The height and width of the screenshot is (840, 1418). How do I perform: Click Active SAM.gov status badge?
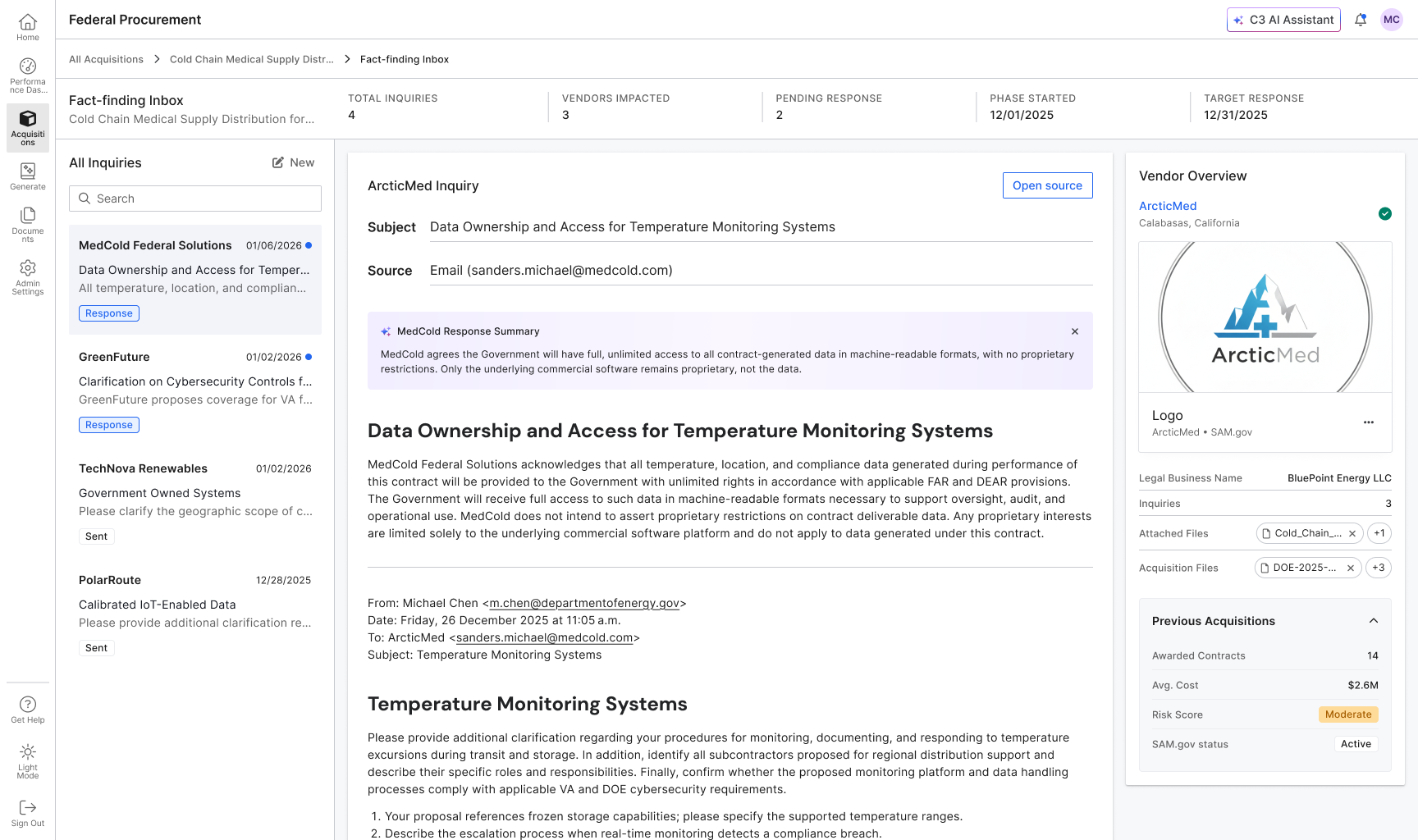click(x=1356, y=744)
